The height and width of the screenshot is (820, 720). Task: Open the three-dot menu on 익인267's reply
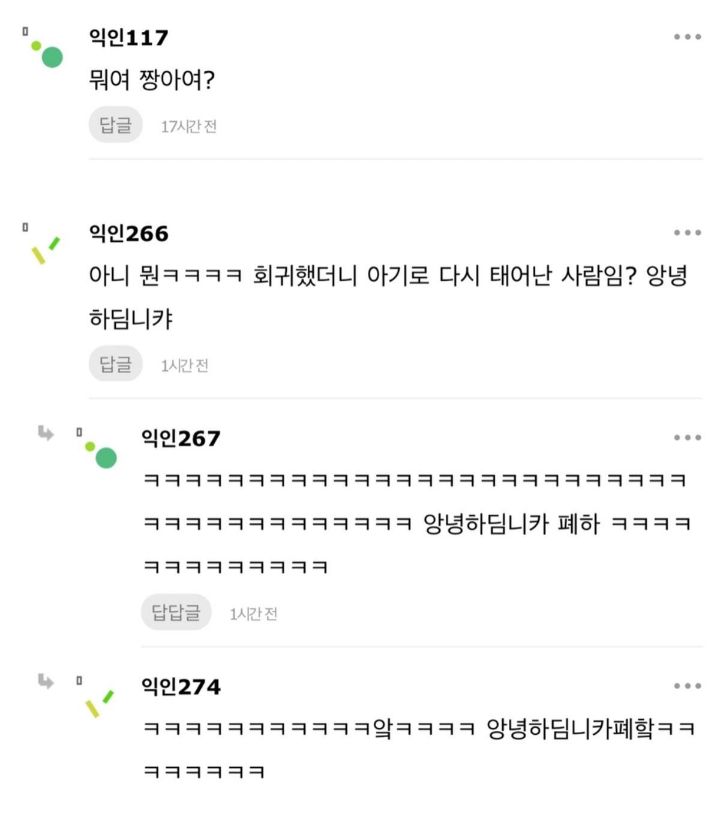[x=687, y=438]
